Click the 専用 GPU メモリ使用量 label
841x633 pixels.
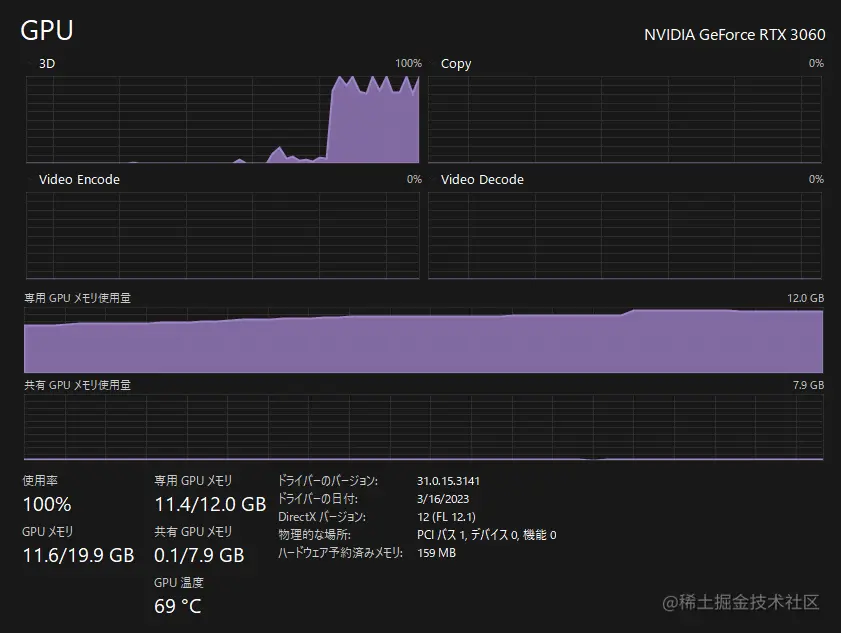[x=78, y=298]
